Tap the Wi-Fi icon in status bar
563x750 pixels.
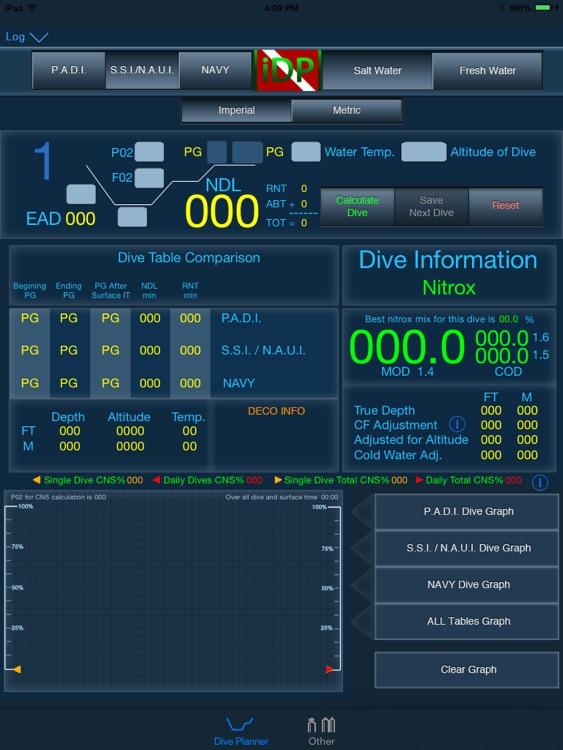pos(32,8)
